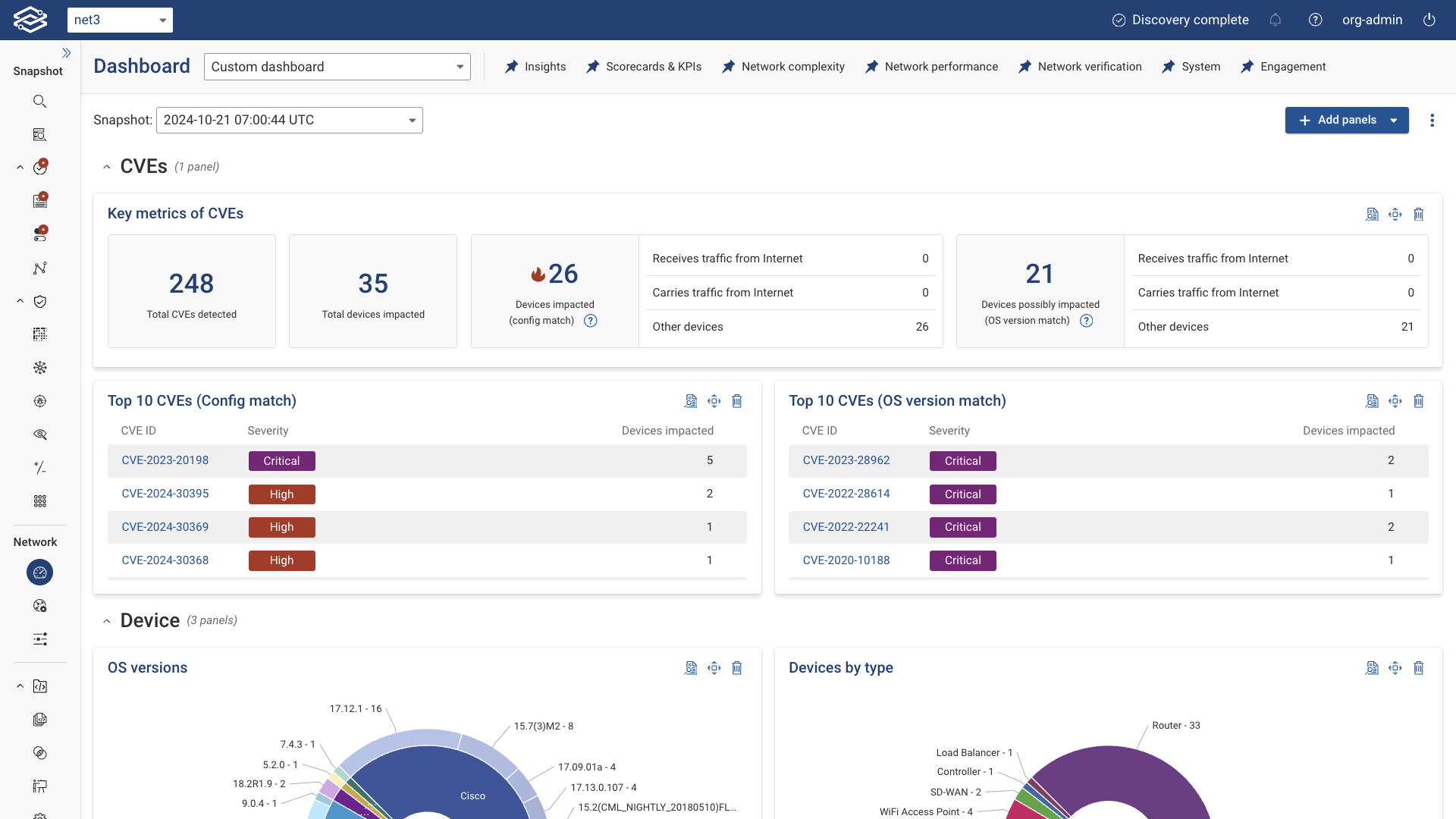This screenshot has height=819, width=1456.
Task: Open the Custom dashboard dropdown
Action: (337, 67)
